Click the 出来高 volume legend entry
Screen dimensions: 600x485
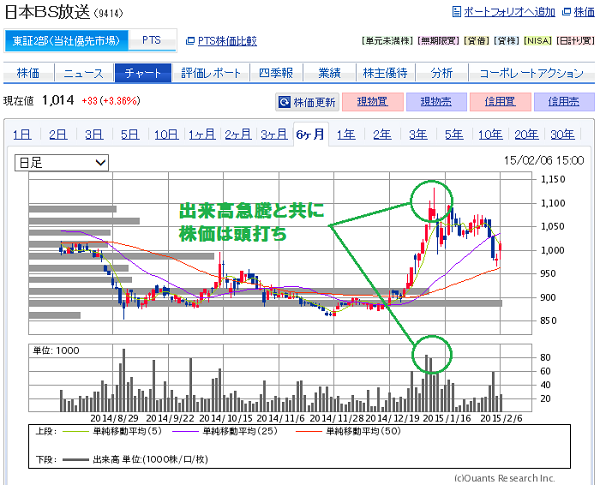tap(135, 459)
